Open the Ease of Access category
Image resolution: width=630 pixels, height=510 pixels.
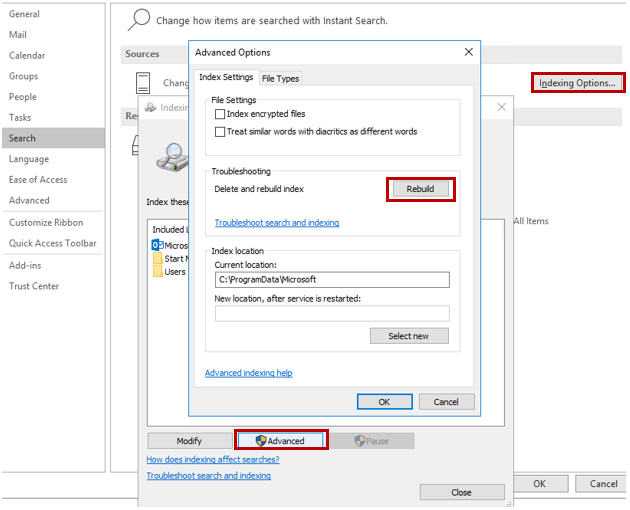[53, 180]
